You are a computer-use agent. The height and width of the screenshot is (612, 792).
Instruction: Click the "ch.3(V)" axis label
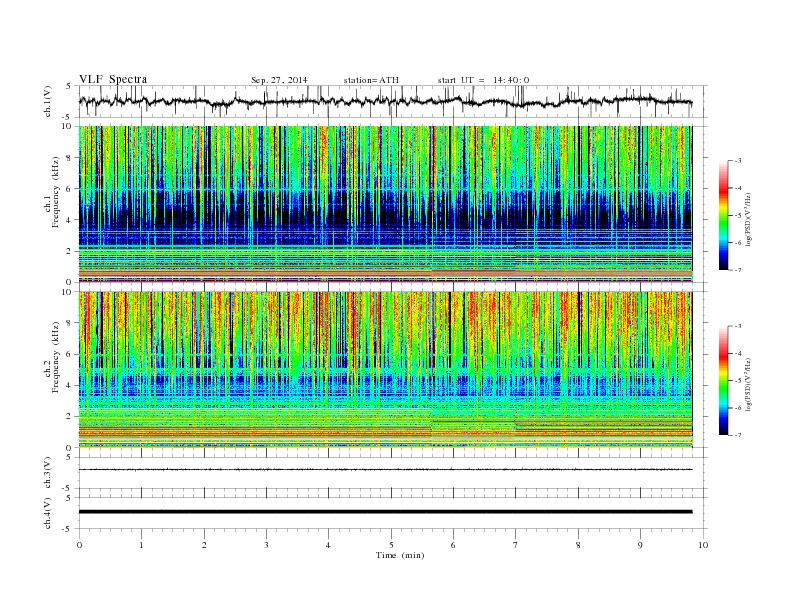pyautogui.click(x=48, y=472)
